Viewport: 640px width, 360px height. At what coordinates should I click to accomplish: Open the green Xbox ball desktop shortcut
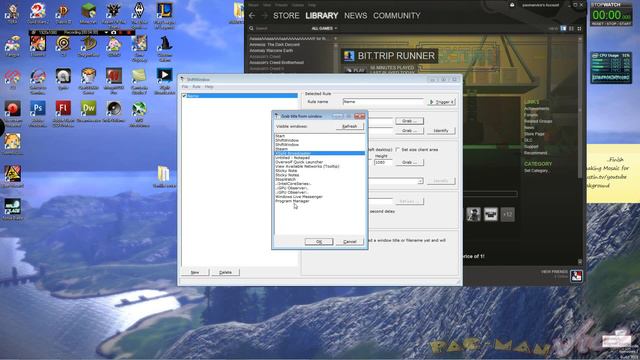point(139,109)
